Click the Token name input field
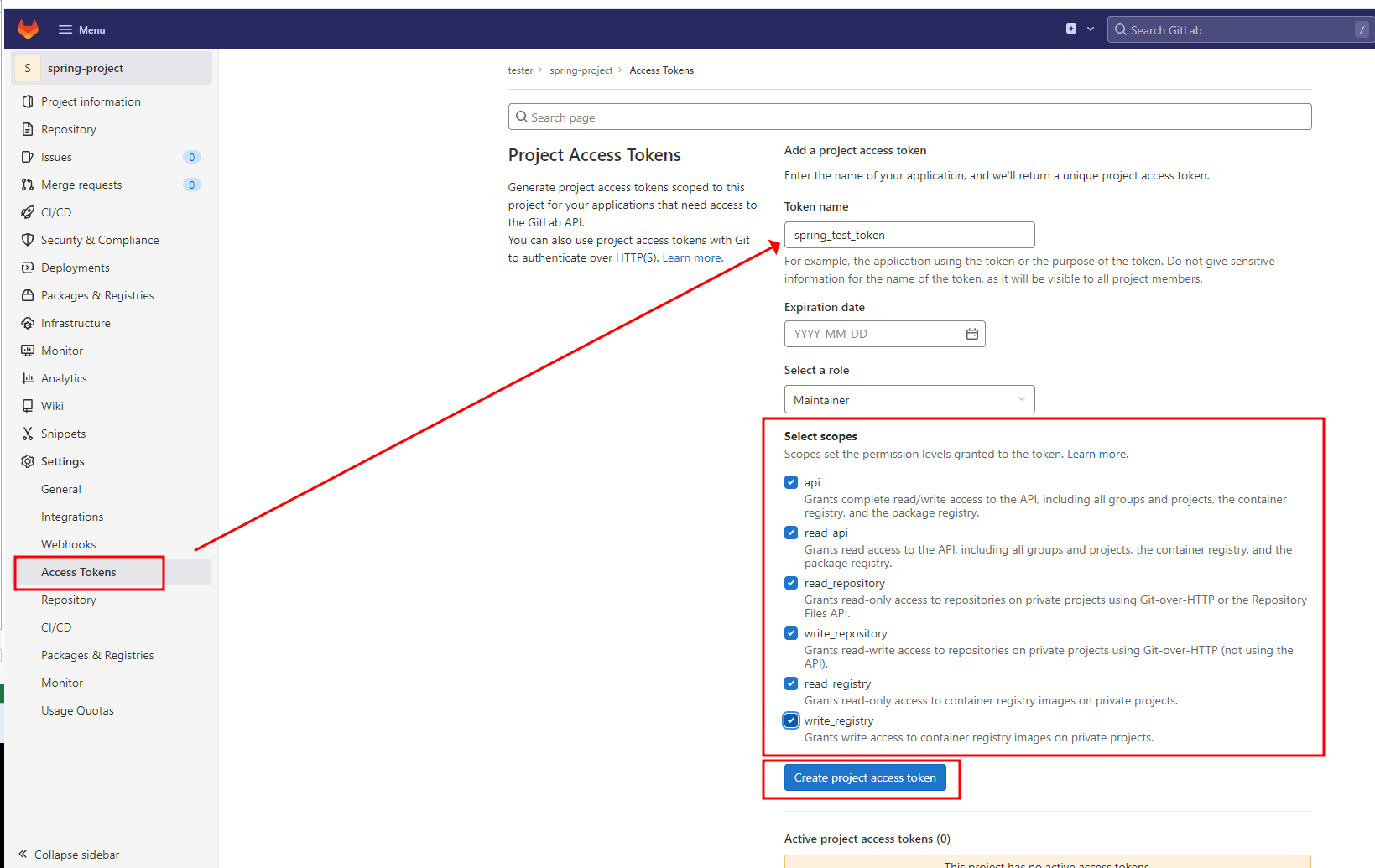Image resolution: width=1375 pixels, height=868 pixels. (x=909, y=235)
